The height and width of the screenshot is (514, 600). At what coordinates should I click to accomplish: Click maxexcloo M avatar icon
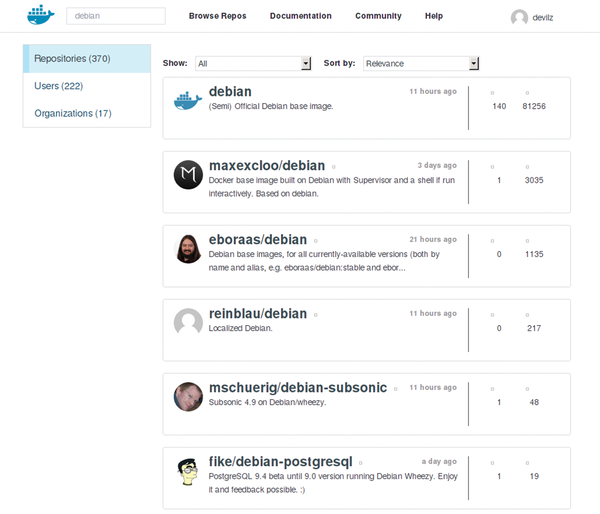(x=188, y=175)
